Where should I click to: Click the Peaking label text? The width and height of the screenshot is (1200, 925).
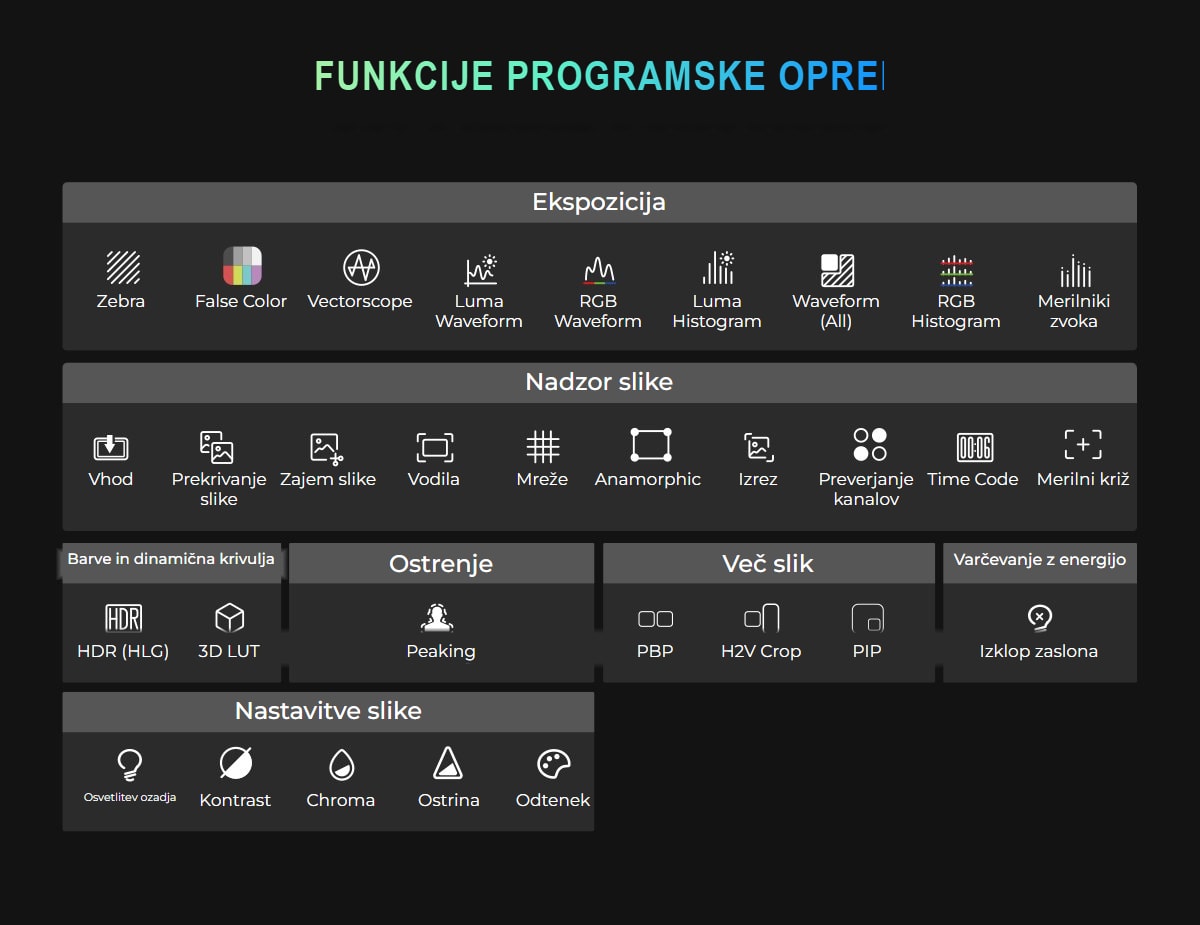pyautogui.click(x=441, y=651)
